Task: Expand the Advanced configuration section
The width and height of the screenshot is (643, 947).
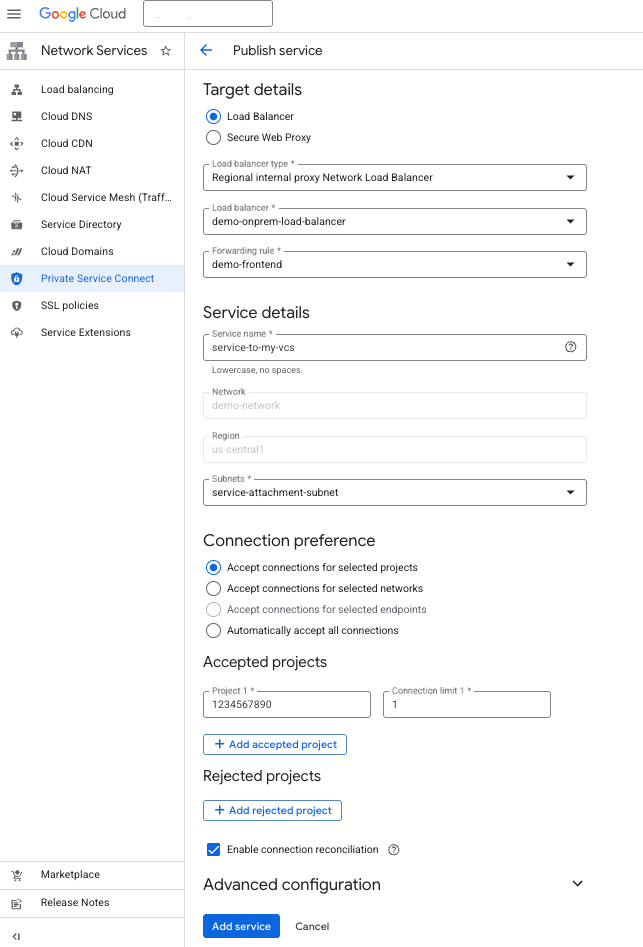Action: tap(577, 884)
